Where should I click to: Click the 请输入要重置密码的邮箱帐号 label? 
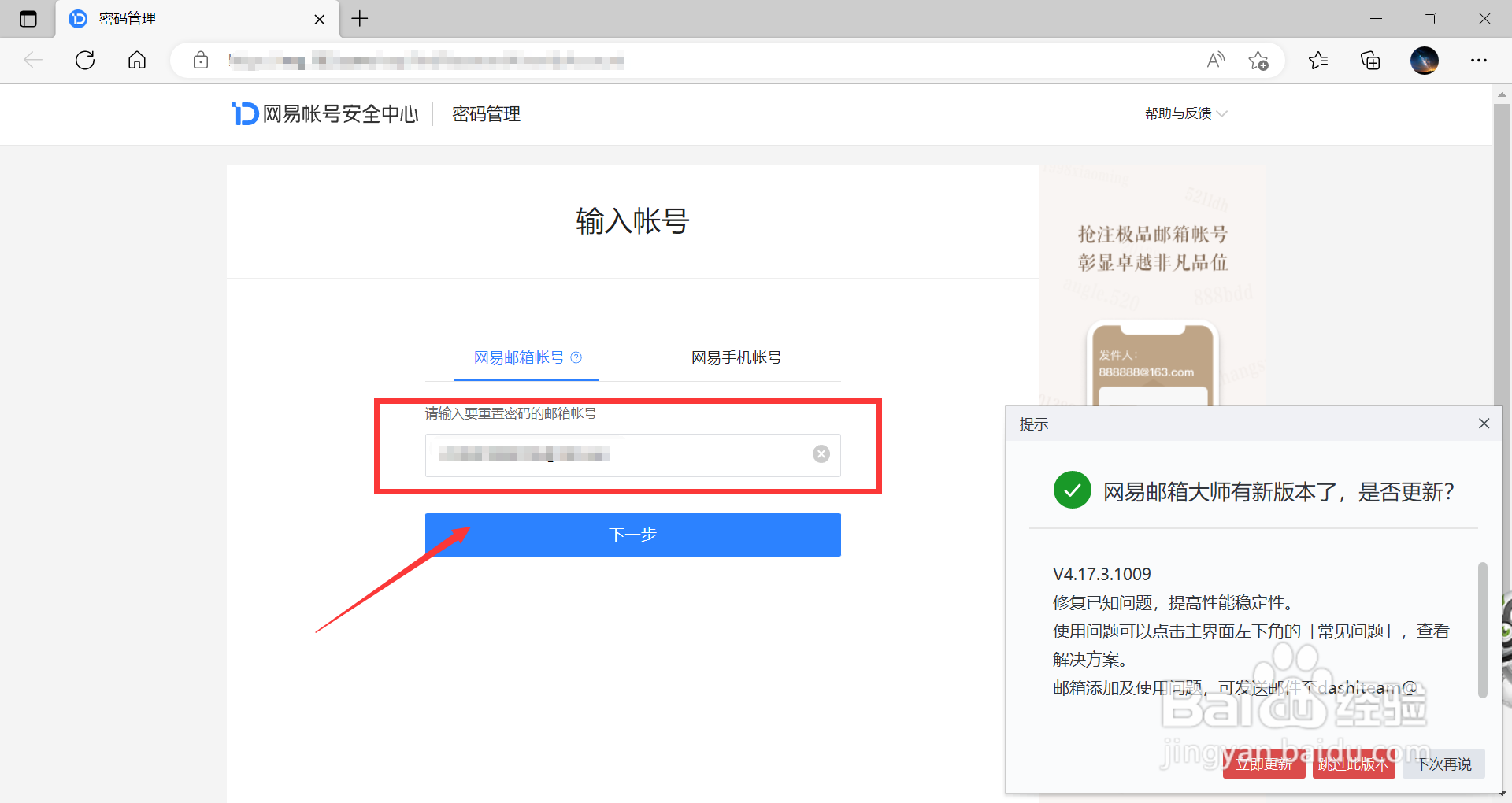coord(511,413)
